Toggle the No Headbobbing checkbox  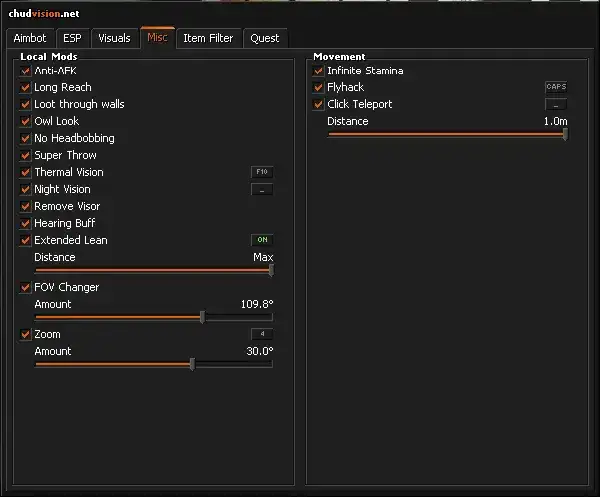26,138
